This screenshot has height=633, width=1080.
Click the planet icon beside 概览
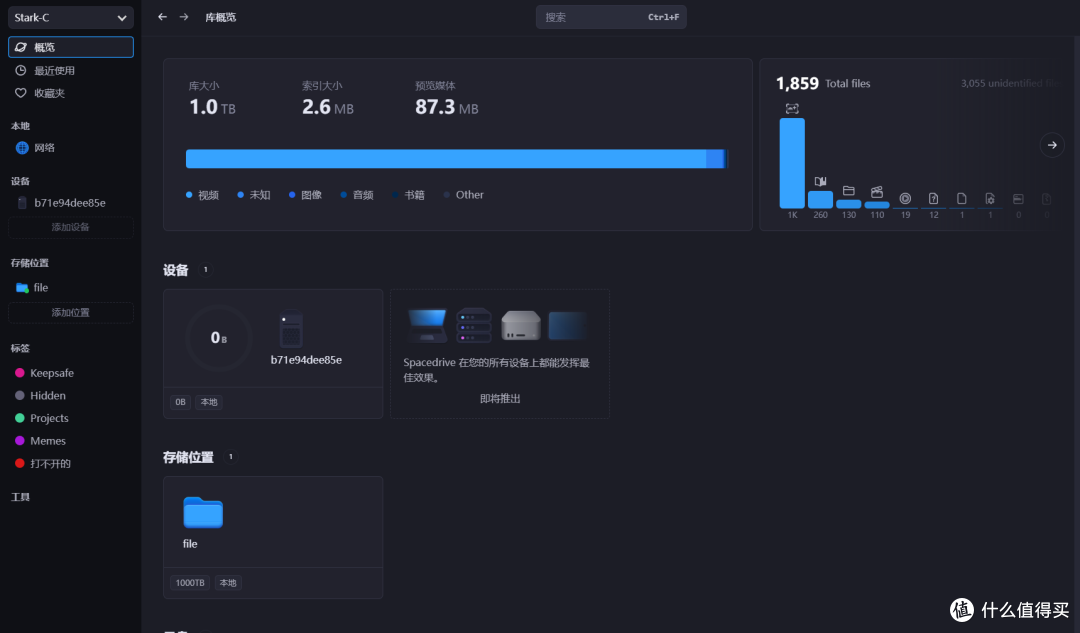[21, 47]
